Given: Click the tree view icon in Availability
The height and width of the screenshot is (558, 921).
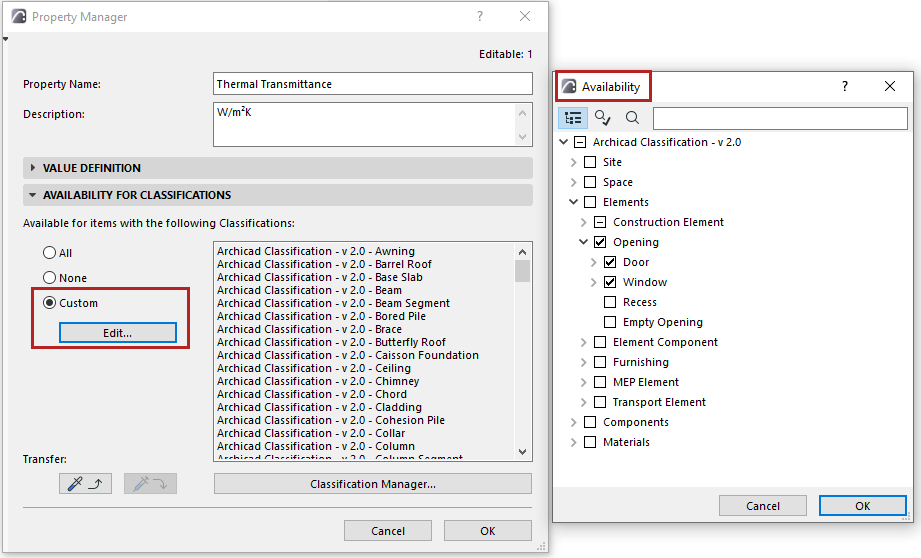Looking at the screenshot, I should [x=573, y=118].
